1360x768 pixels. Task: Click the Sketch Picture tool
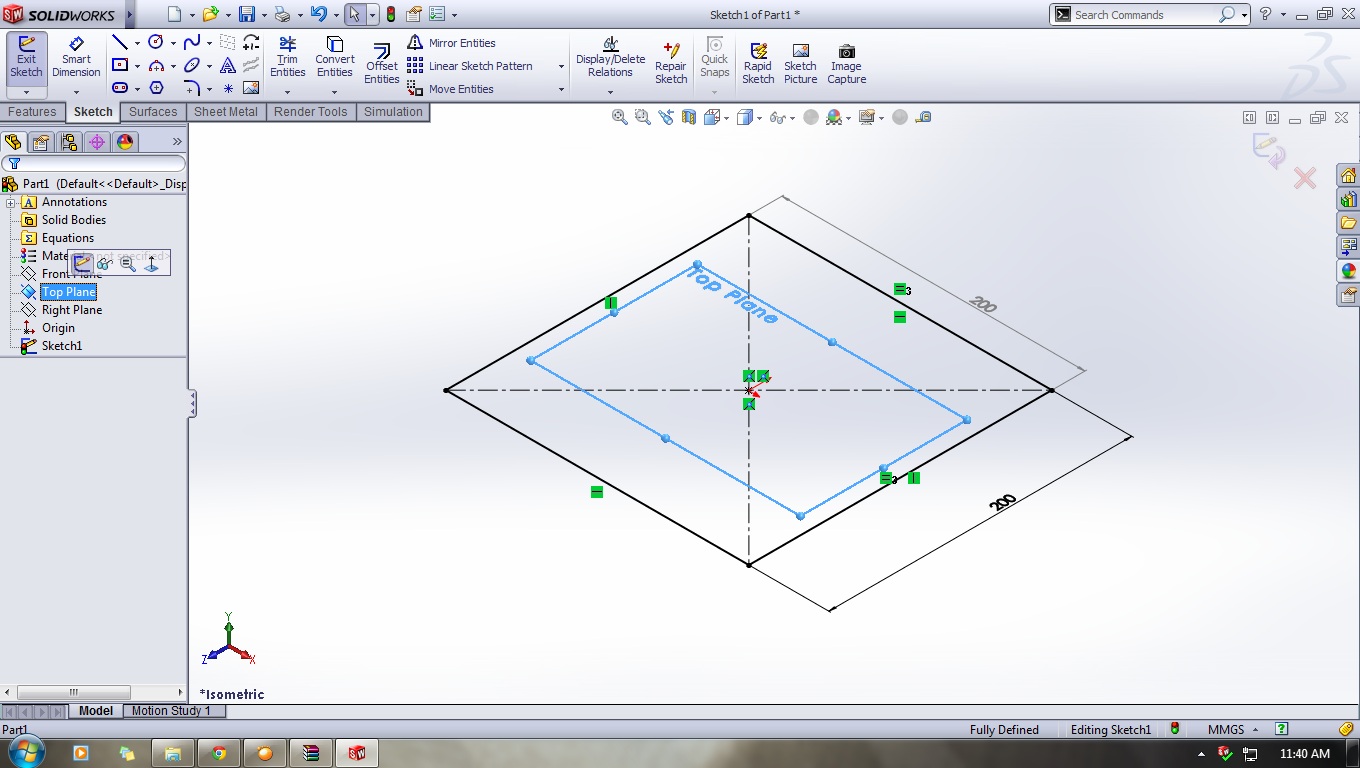(800, 62)
